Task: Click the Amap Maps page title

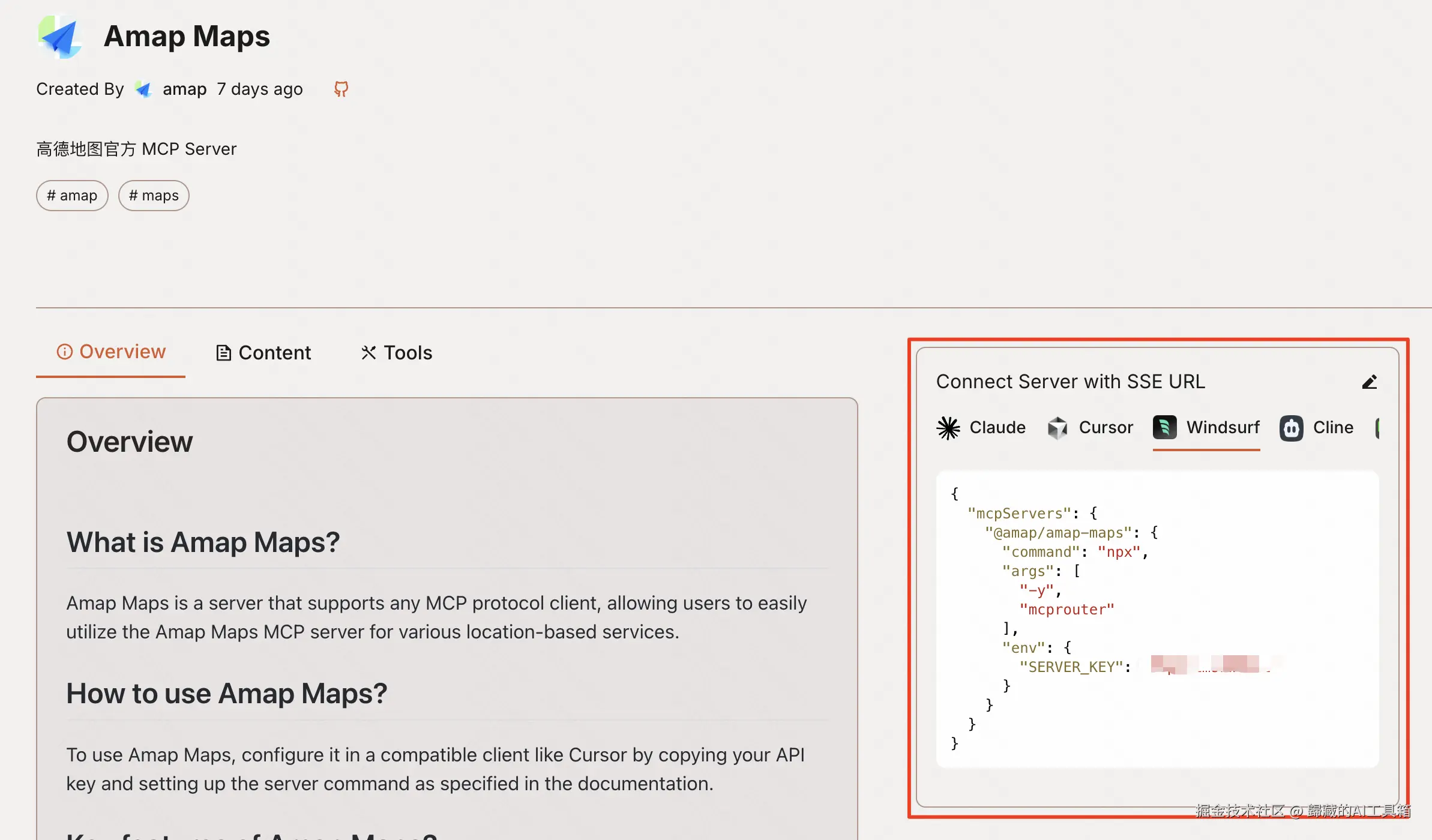Action: (187, 37)
